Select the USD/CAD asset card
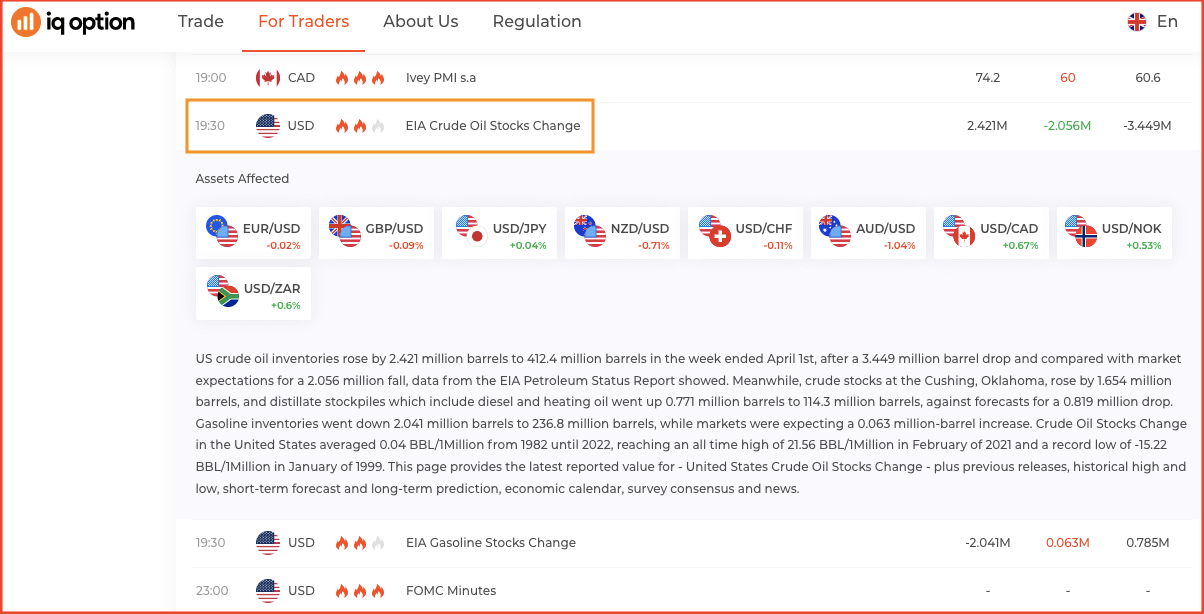This screenshot has height=614, width=1204. 991,233
